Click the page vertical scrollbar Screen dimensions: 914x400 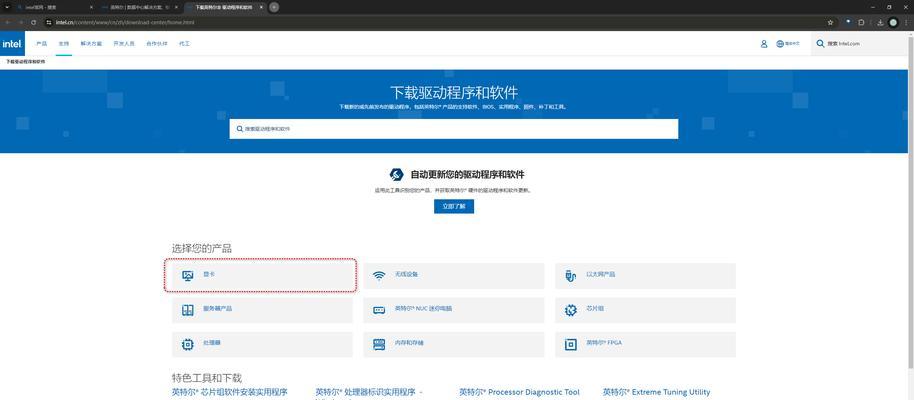(911, 201)
